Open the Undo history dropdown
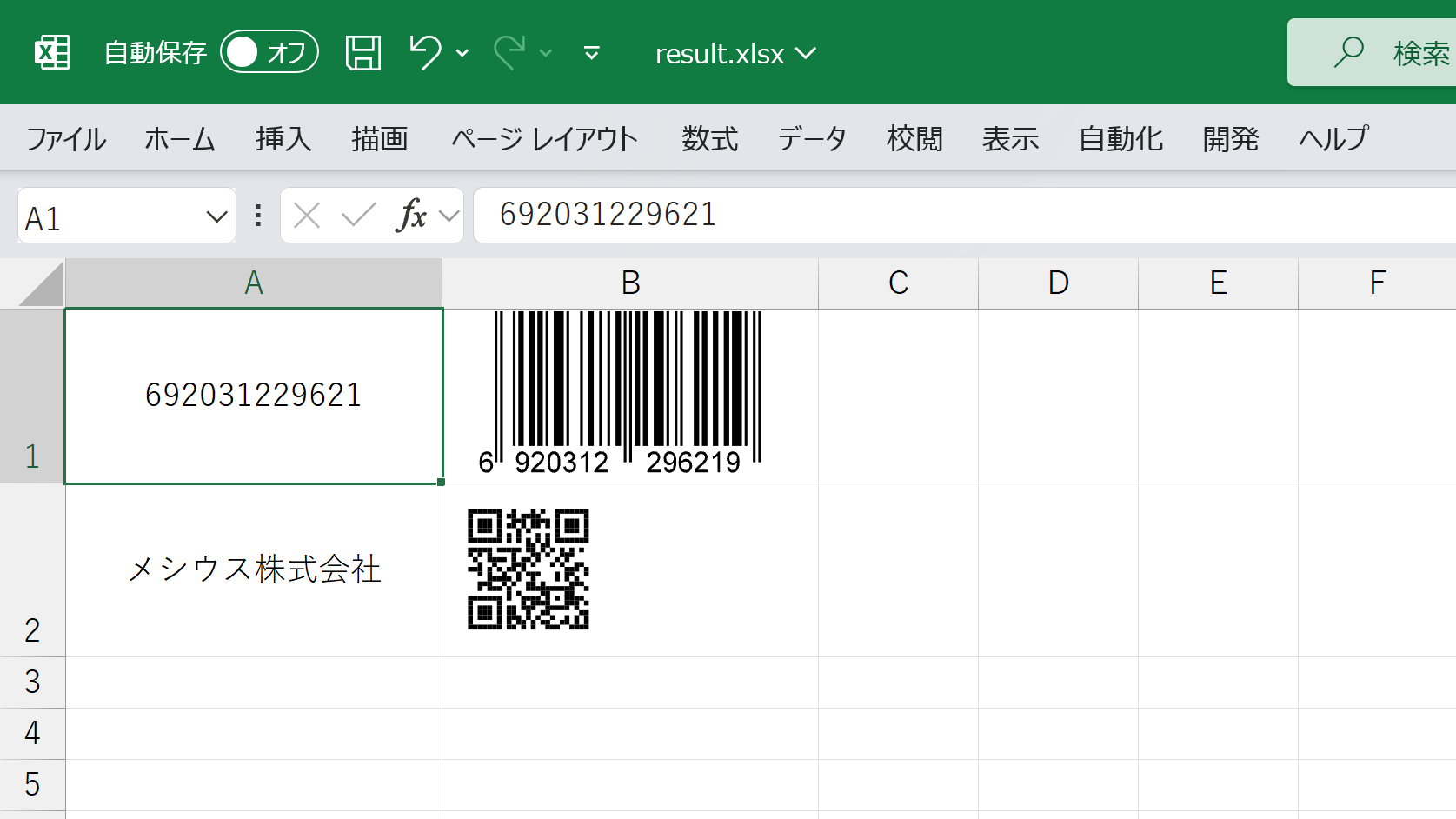 coord(462,54)
